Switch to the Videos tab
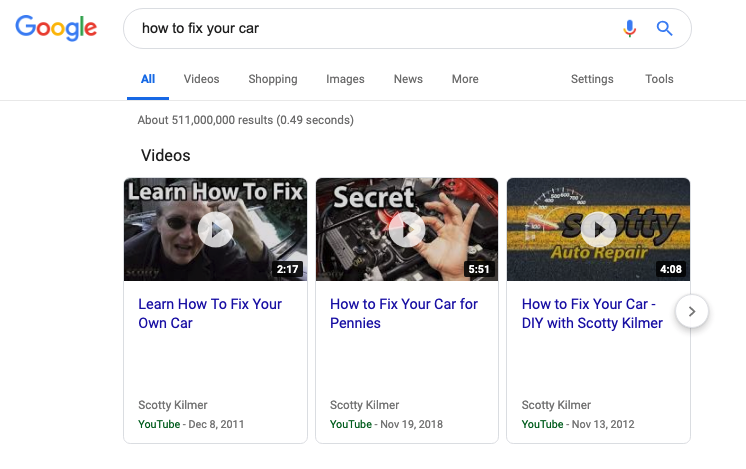 tap(201, 79)
